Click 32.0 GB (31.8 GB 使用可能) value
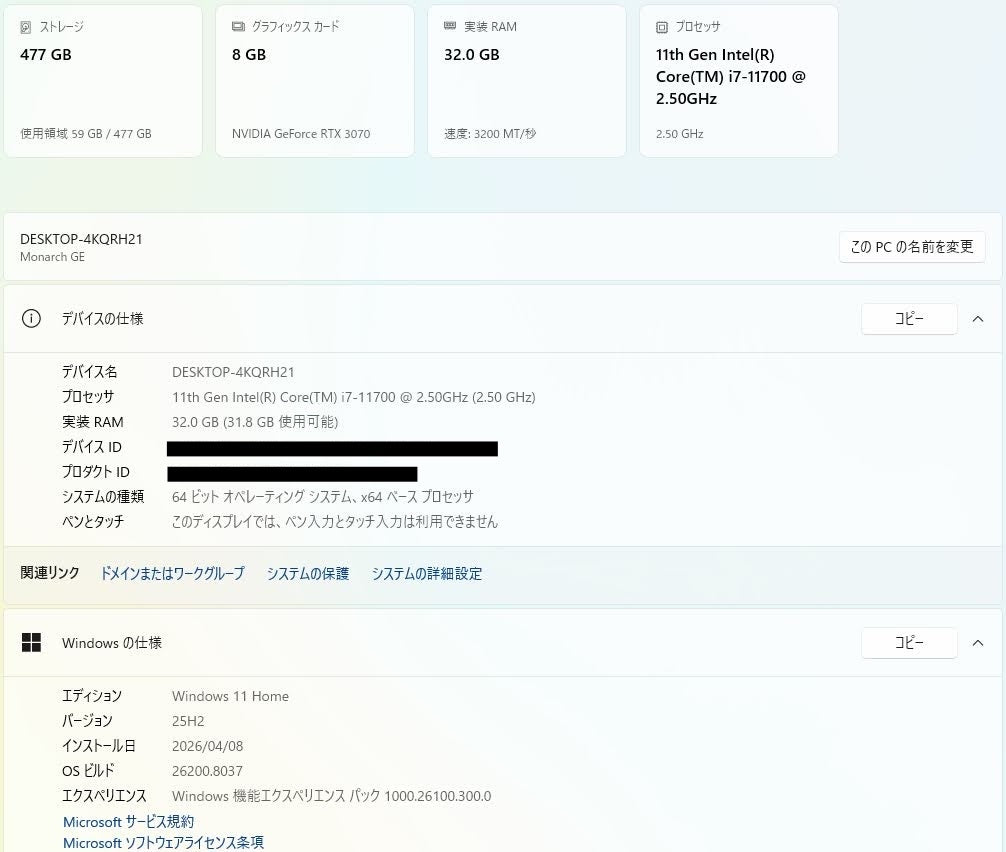Viewport: 1006px width, 852px height. coord(255,422)
